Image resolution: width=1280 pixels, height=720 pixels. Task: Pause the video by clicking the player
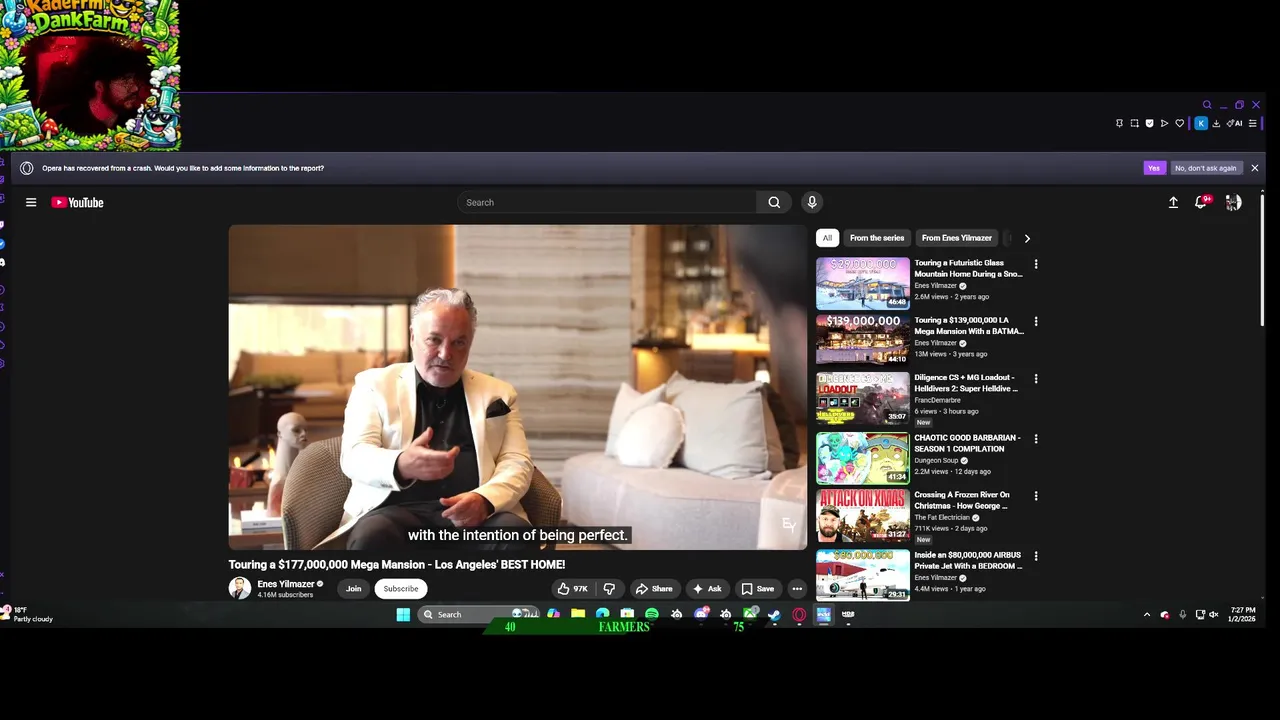pyautogui.click(x=518, y=387)
